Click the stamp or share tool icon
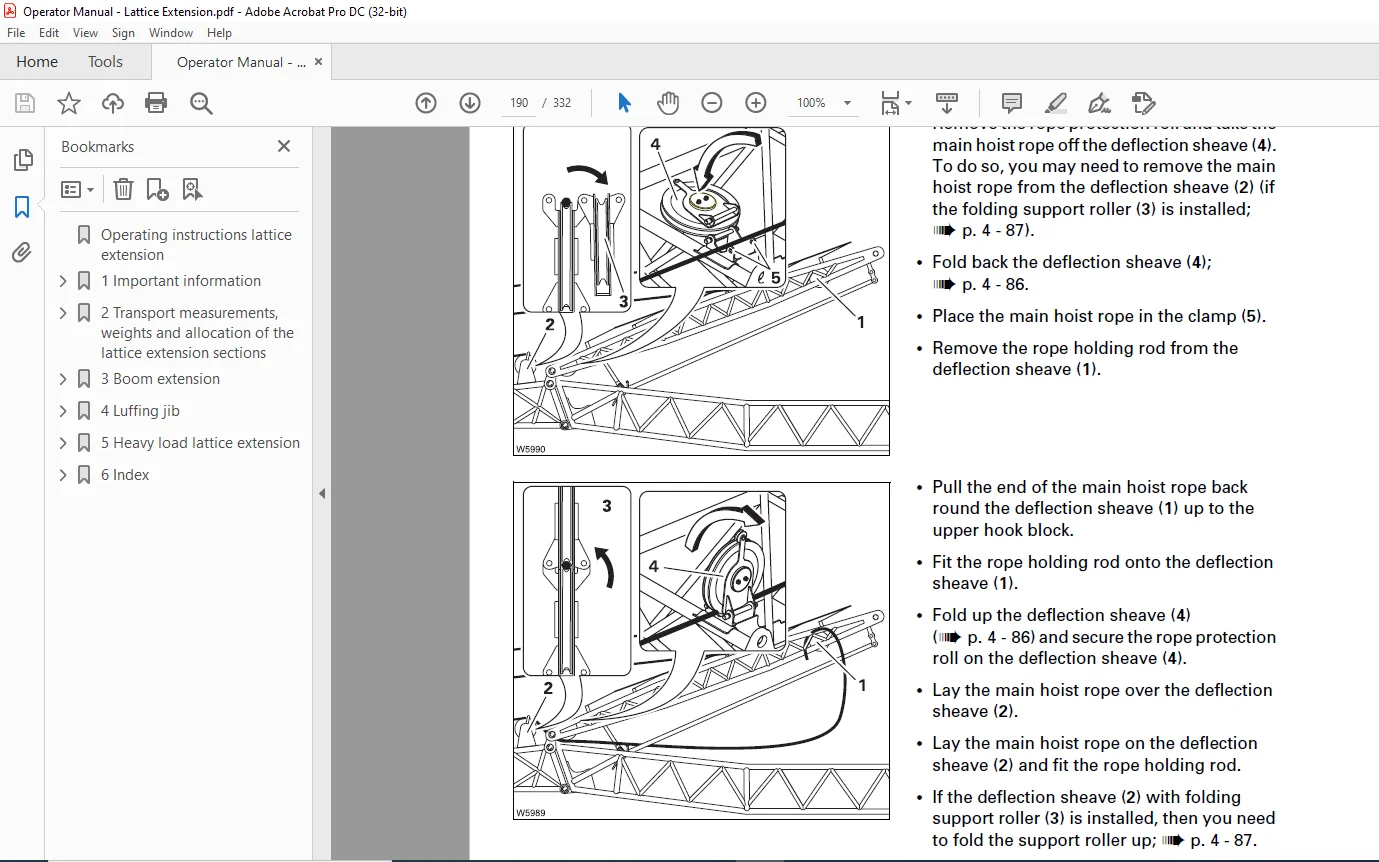 pos(1143,103)
